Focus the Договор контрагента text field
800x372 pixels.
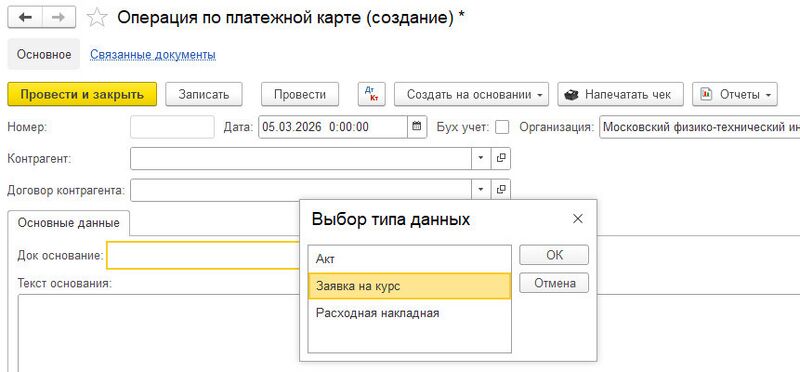point(301,190)
